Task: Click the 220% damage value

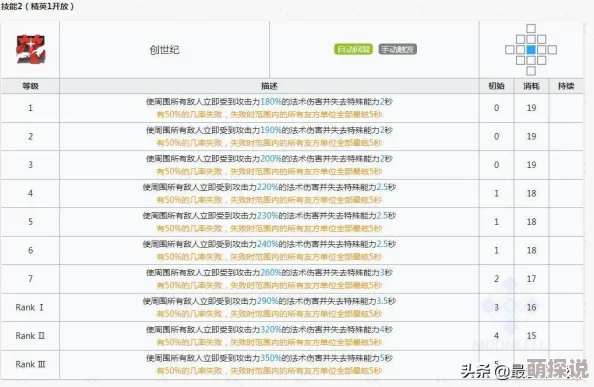Action: (267, 187)
